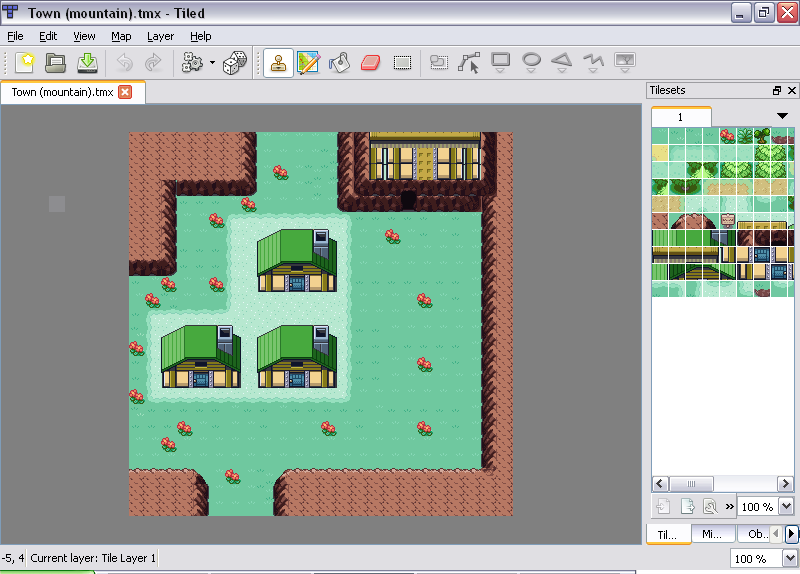800x574 pixels.
Task: Click the Current layer: Tile Layer 1 text
Action: [93, 558]
